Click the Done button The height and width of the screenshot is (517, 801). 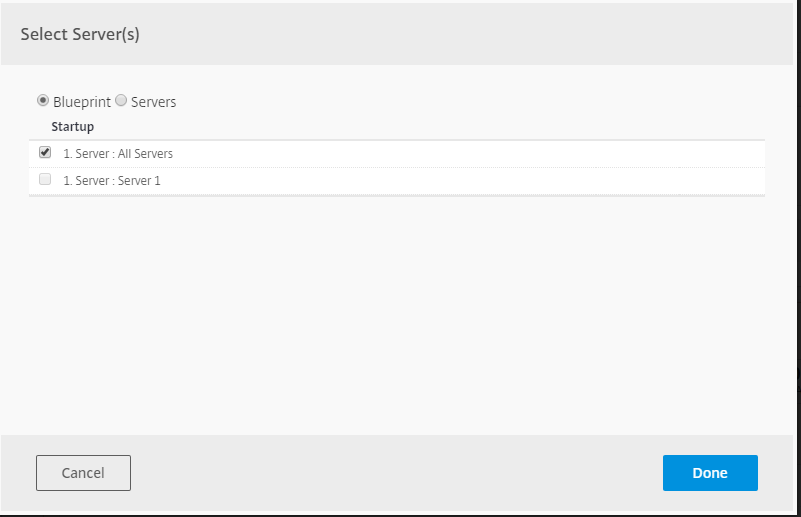pos(710,473)
